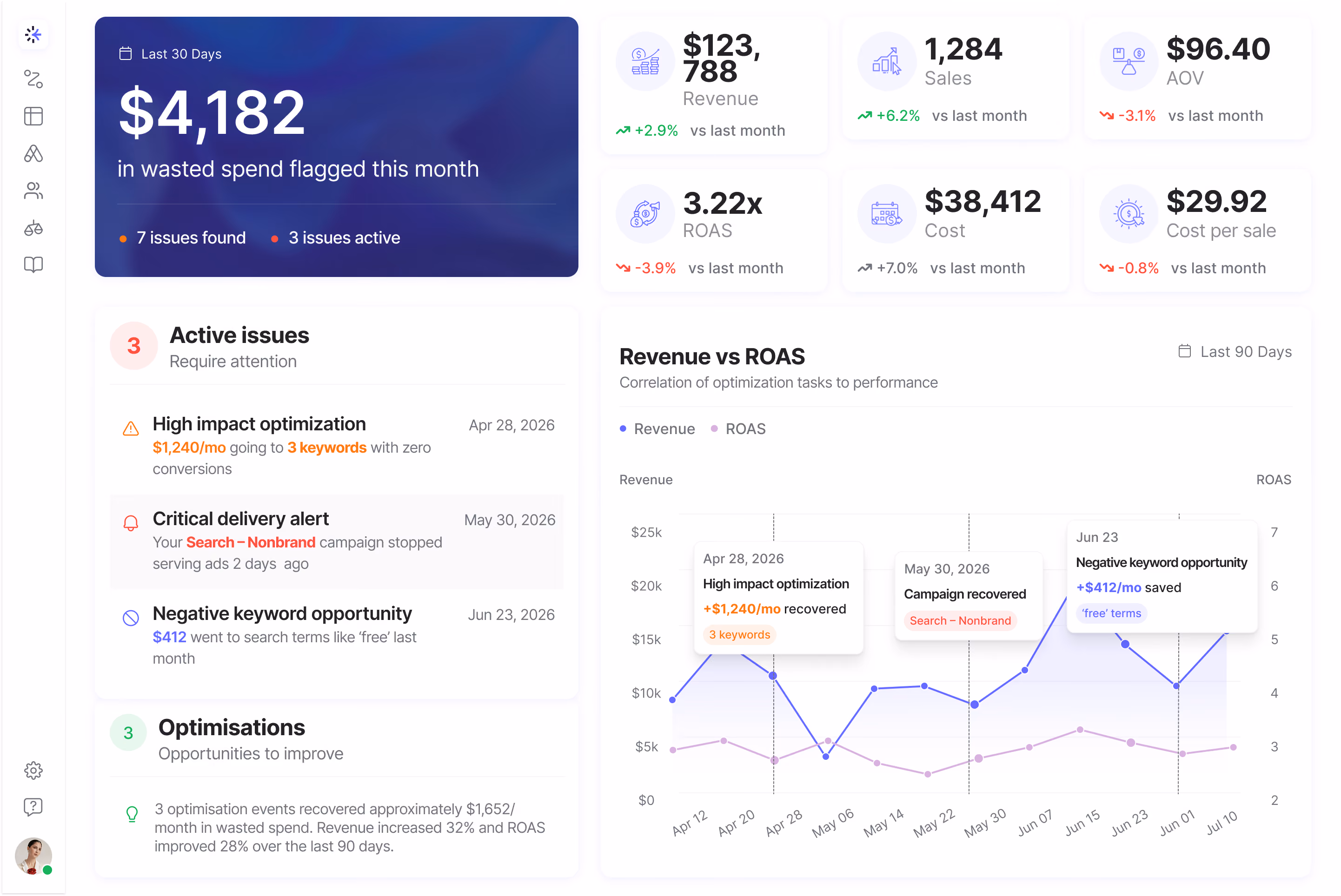The image size is (1341, 896).
Task: Click the 'Search – Nonbrand' tag in chart tooltip
Action: tap(960, 620)
